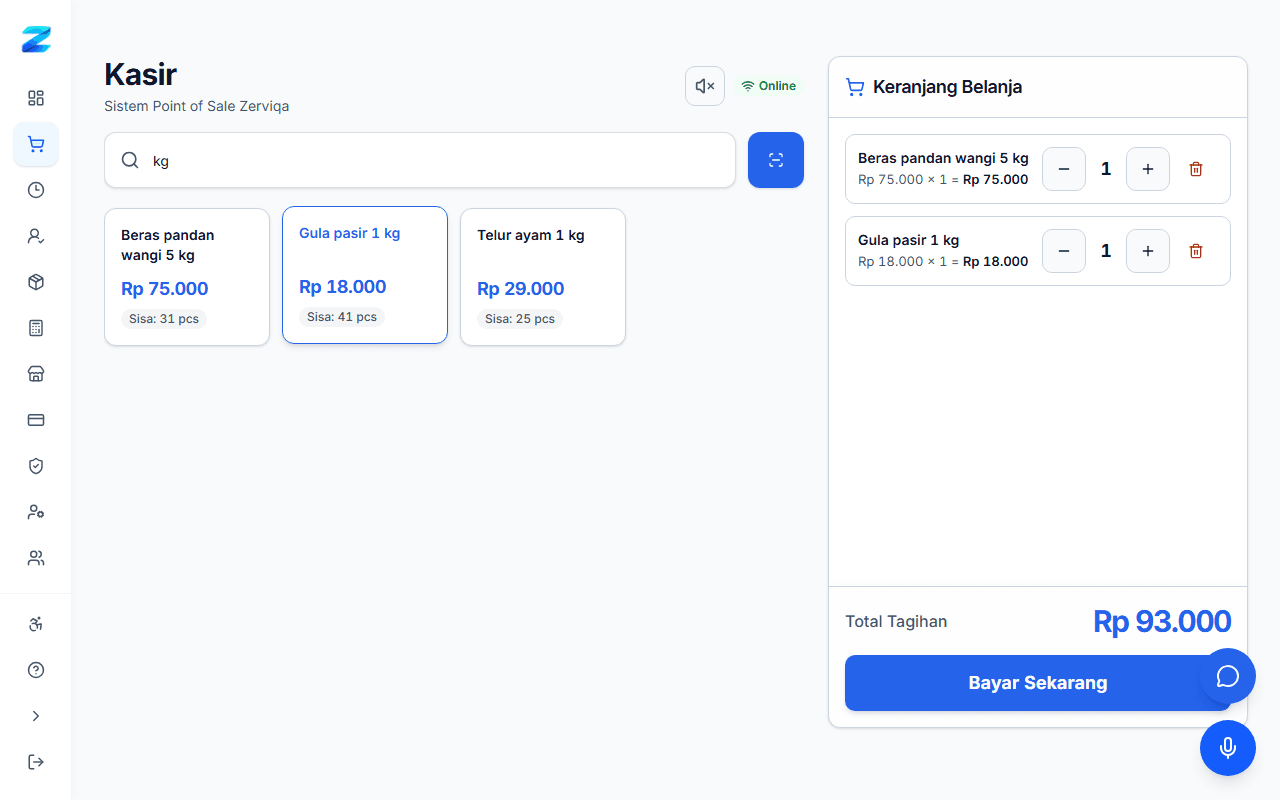Open the products box icon in sidebar
1280x800 pixels.
tap(36, 282)
